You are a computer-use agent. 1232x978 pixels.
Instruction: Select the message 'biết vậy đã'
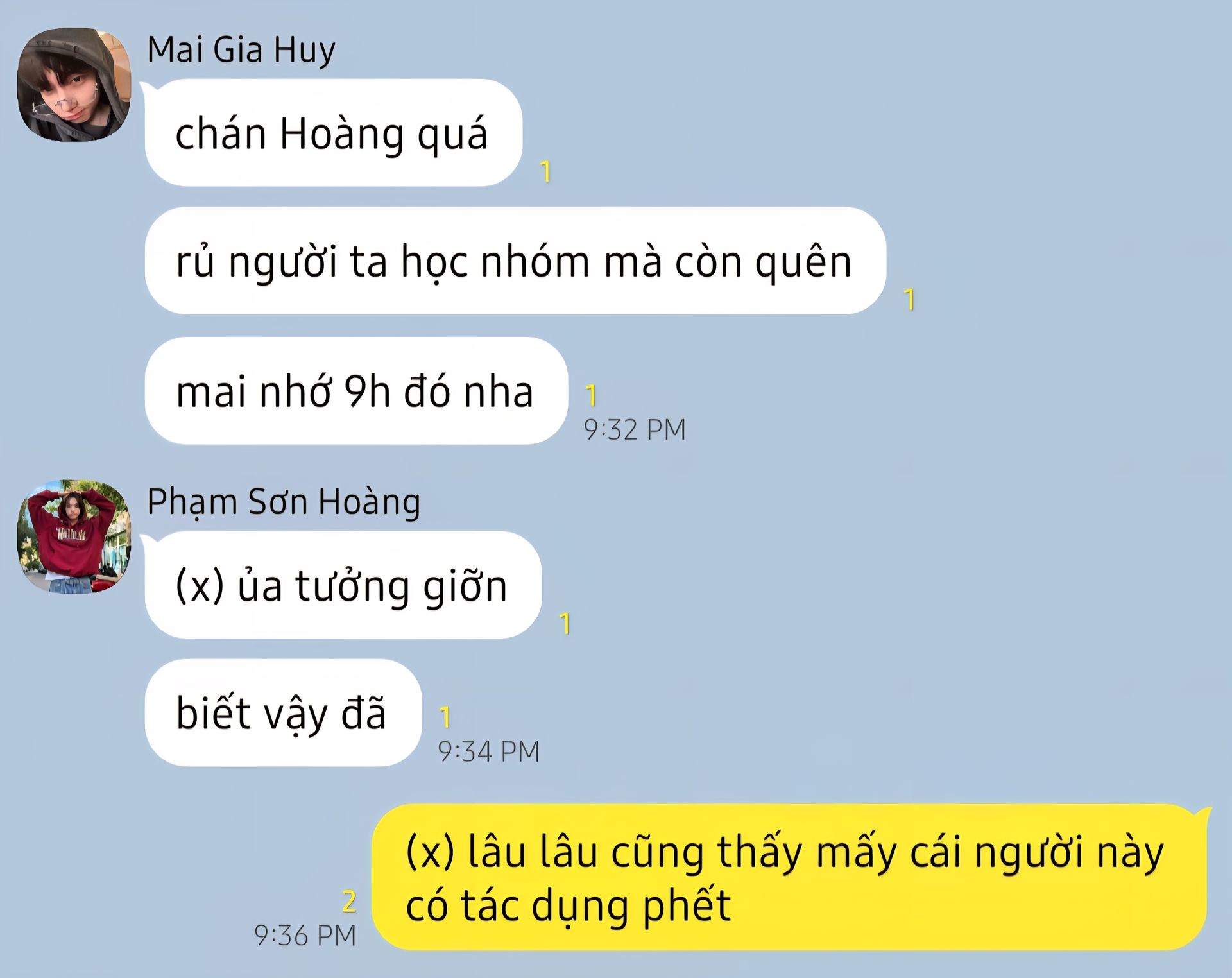[x=283, y=712]
